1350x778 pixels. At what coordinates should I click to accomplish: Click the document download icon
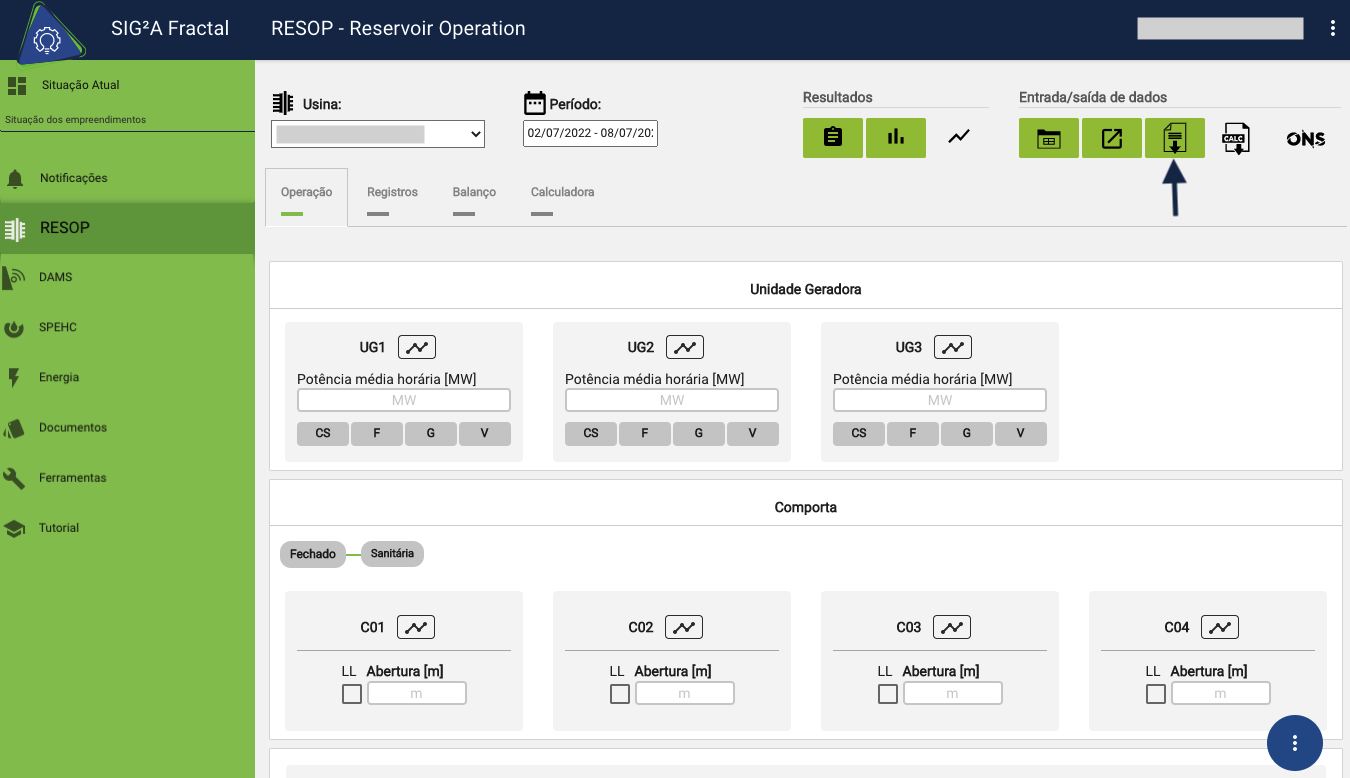(x=1174, y=138)
